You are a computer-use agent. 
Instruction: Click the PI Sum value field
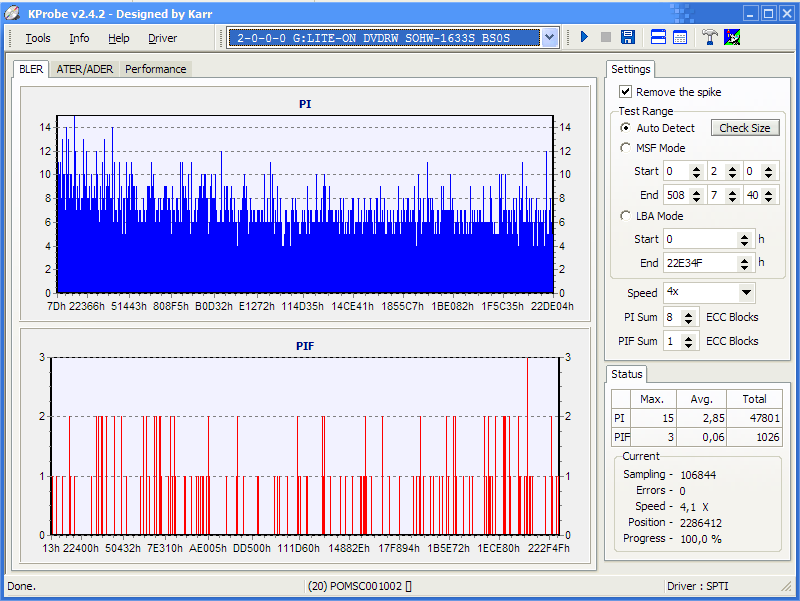[x=672, y=317]
